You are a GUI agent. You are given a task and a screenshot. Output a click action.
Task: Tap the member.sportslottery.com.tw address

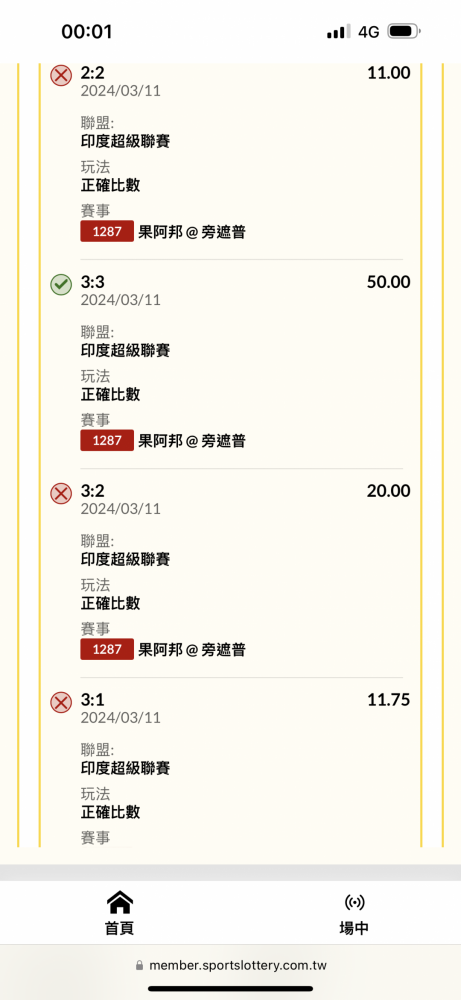(x=238, y=966)
